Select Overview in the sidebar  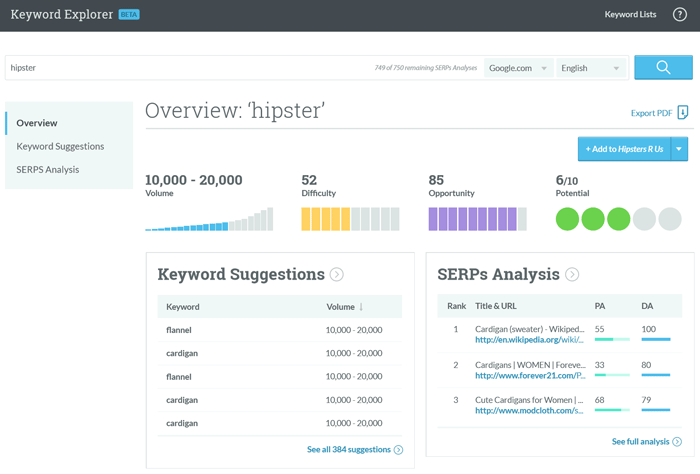37,123
